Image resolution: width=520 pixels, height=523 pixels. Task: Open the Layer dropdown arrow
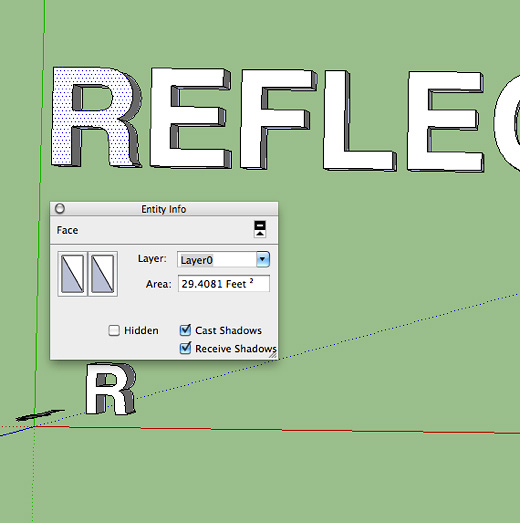click(x=263, y=259)
